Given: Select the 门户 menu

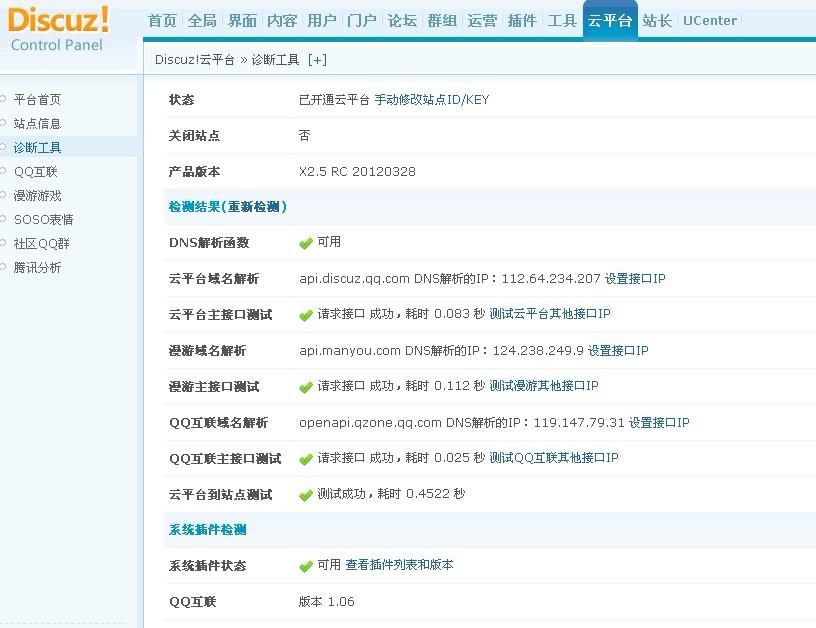Looking at the screenshot, I should click(x=362, y=21).
